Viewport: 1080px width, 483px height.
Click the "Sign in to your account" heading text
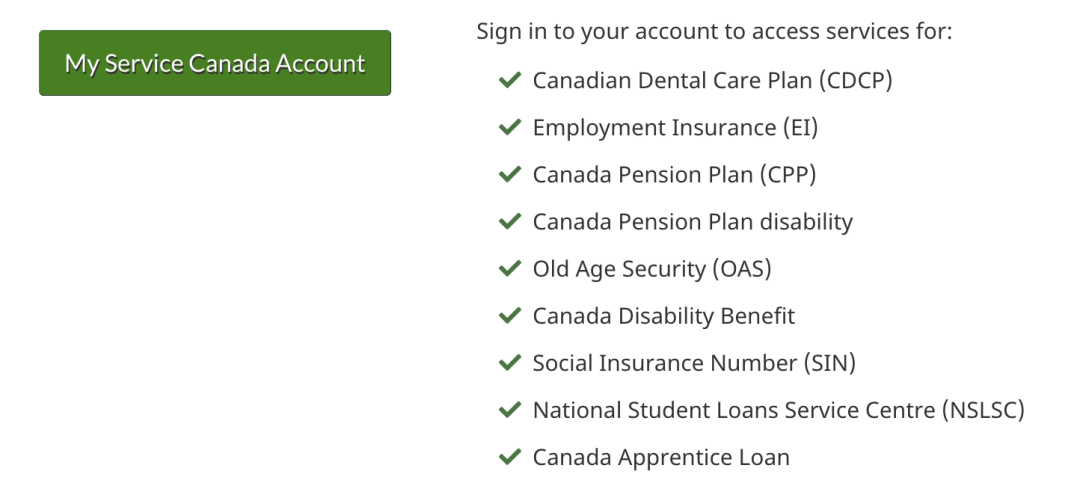pyautogui.click(x=714, y=31)
